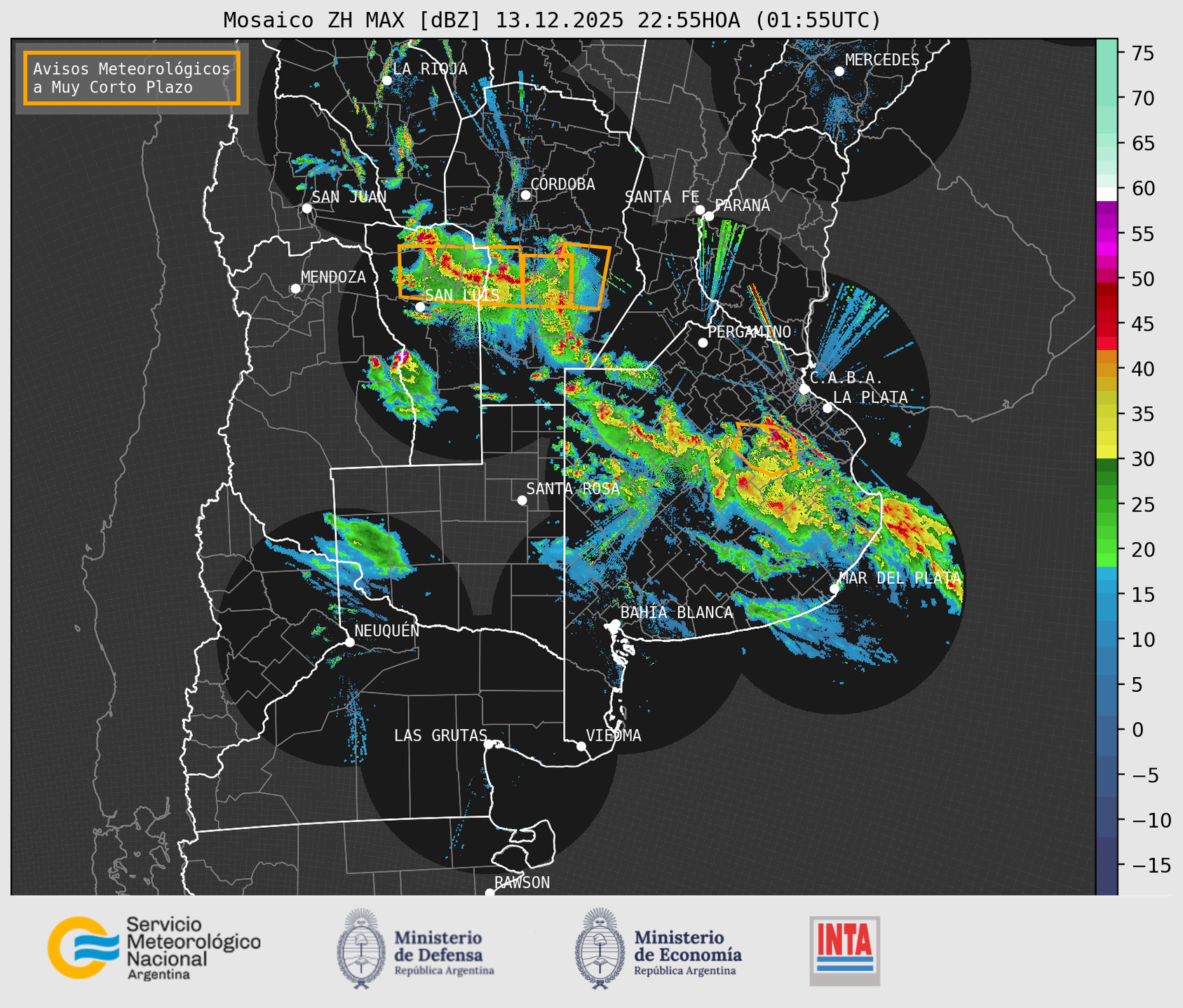Click the BAHÍA BLANCA city label
This screenshot has width=1183, height=1008.
(676, 613)
